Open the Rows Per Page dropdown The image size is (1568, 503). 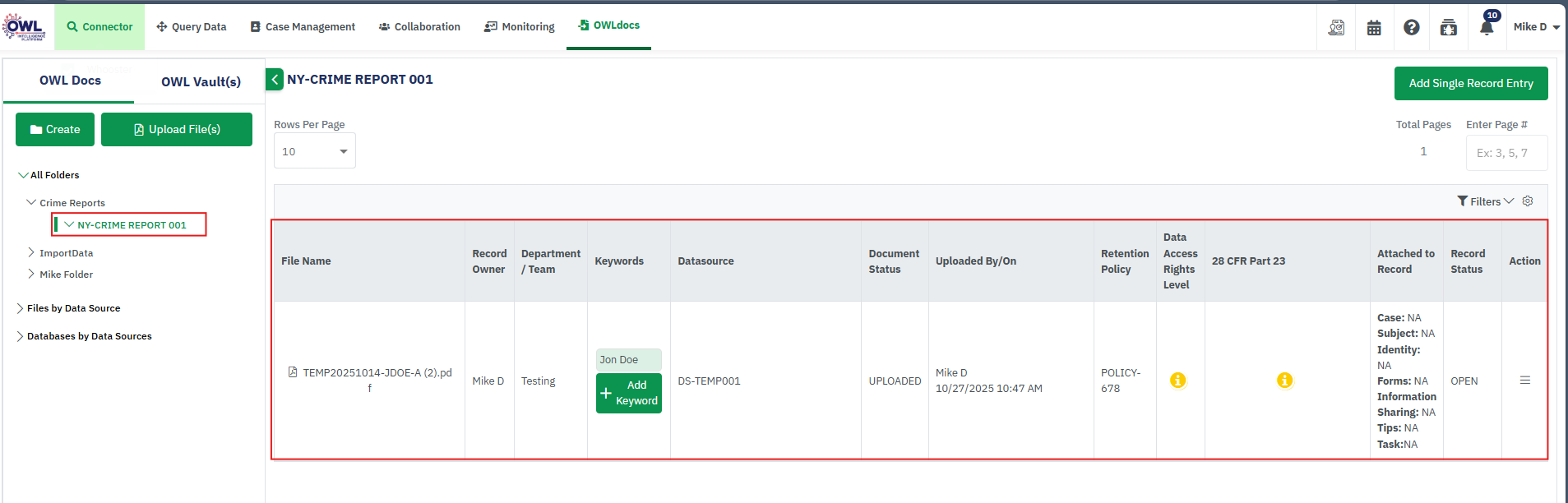coord(314,151)
